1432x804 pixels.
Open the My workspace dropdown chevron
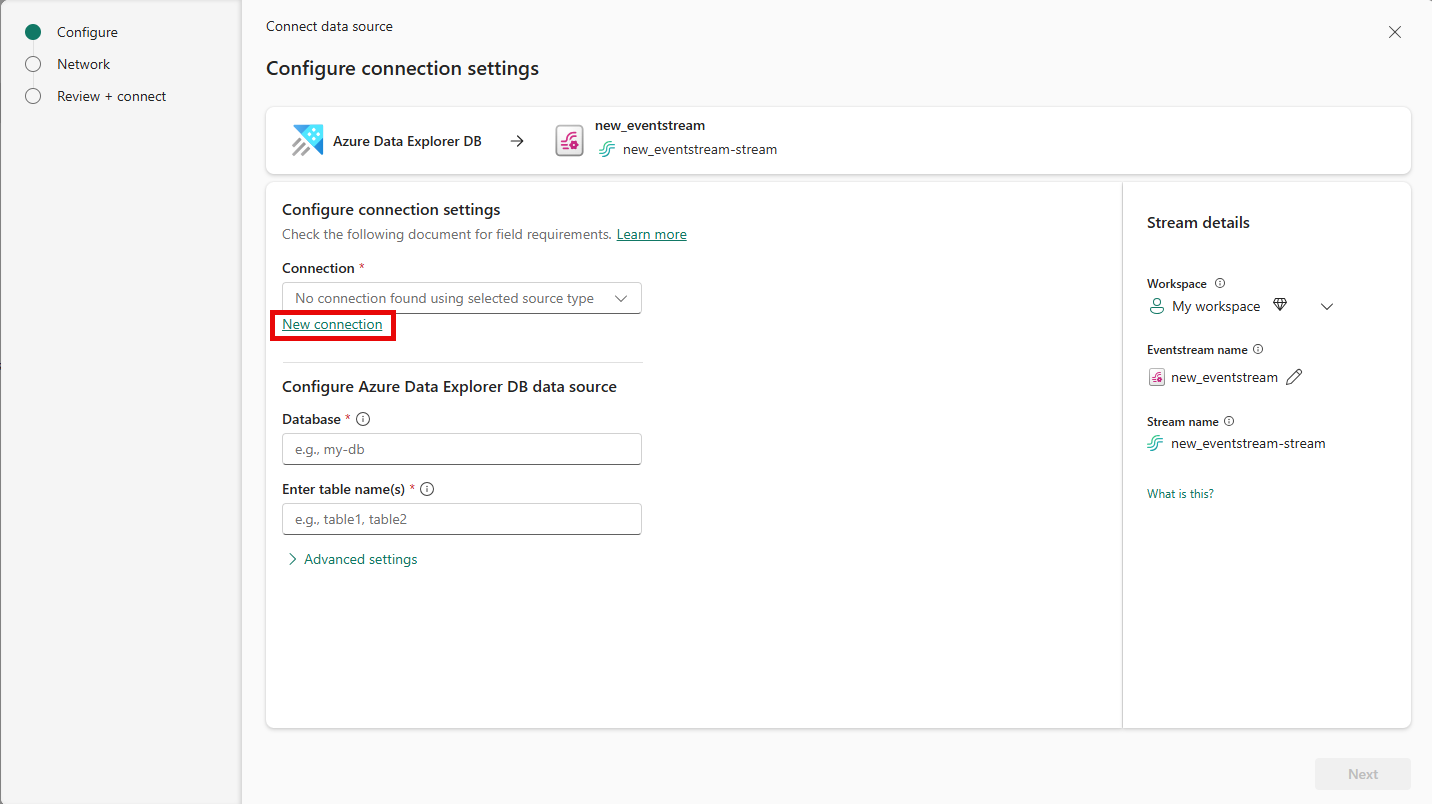coord(1327,306)
